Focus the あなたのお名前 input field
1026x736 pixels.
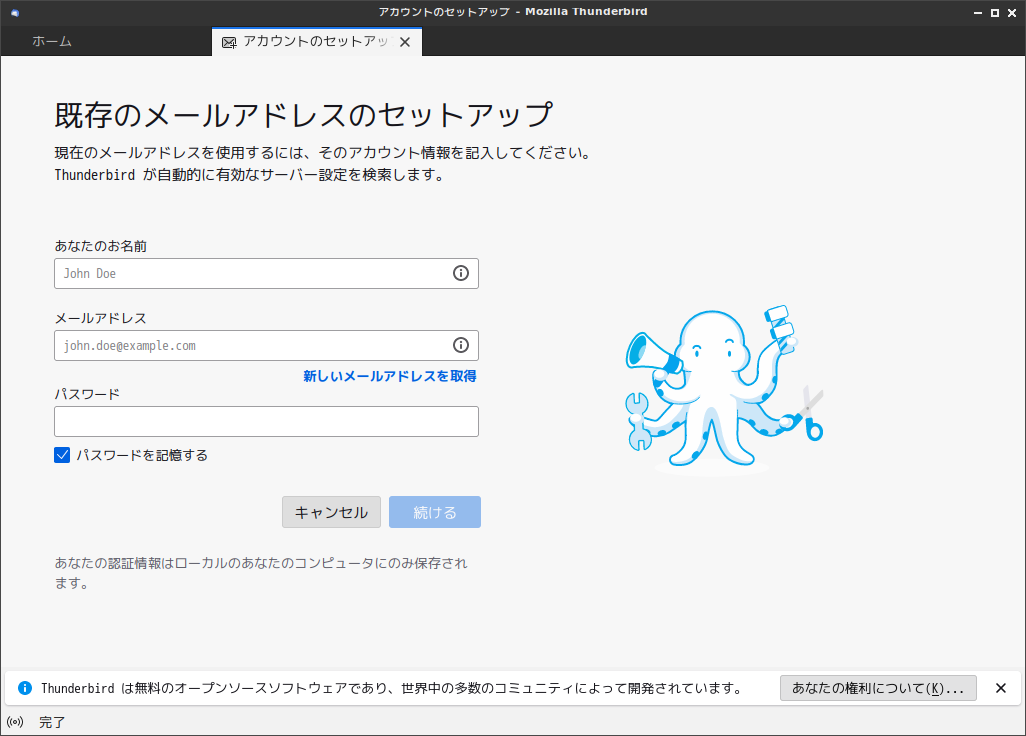pos(266,273)
